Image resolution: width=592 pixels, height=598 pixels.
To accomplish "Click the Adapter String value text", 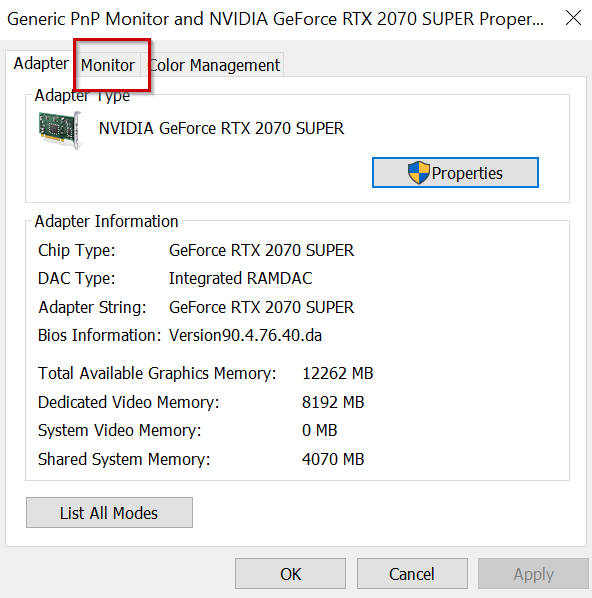I will (x=261, y=307).
